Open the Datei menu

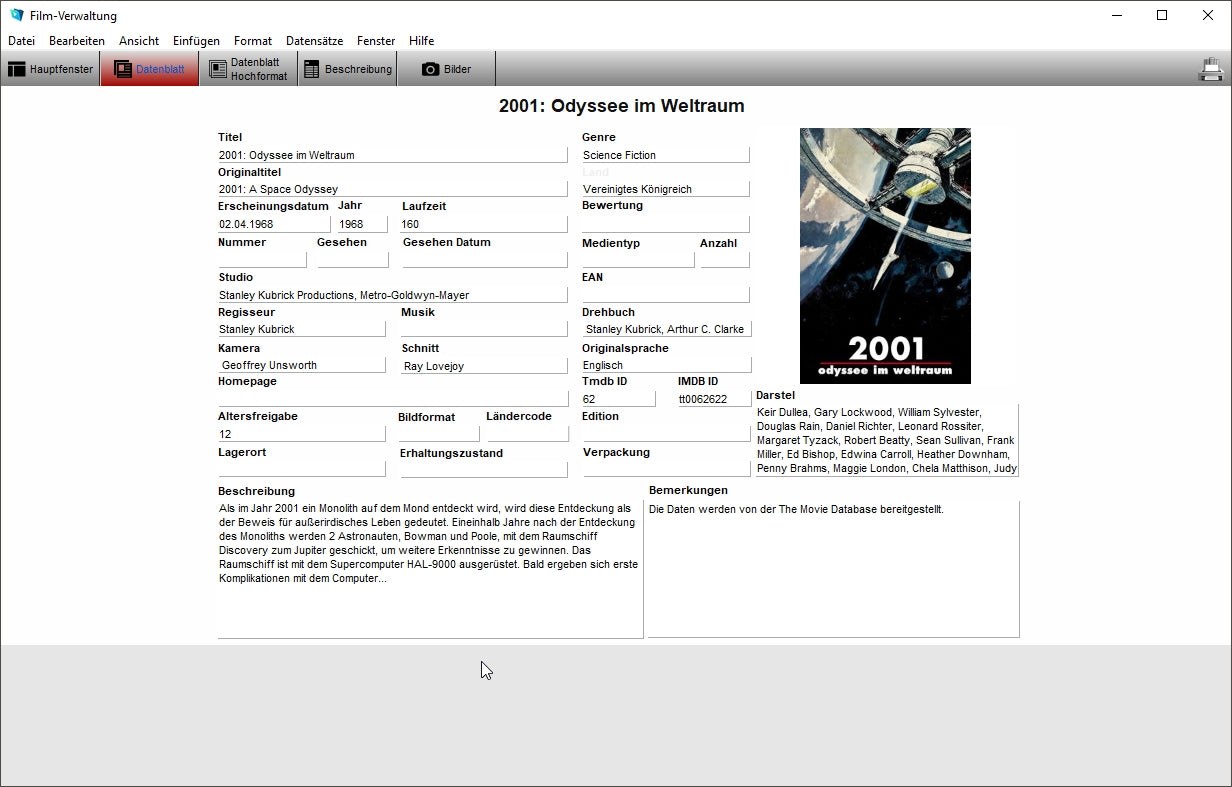(21, 41)
